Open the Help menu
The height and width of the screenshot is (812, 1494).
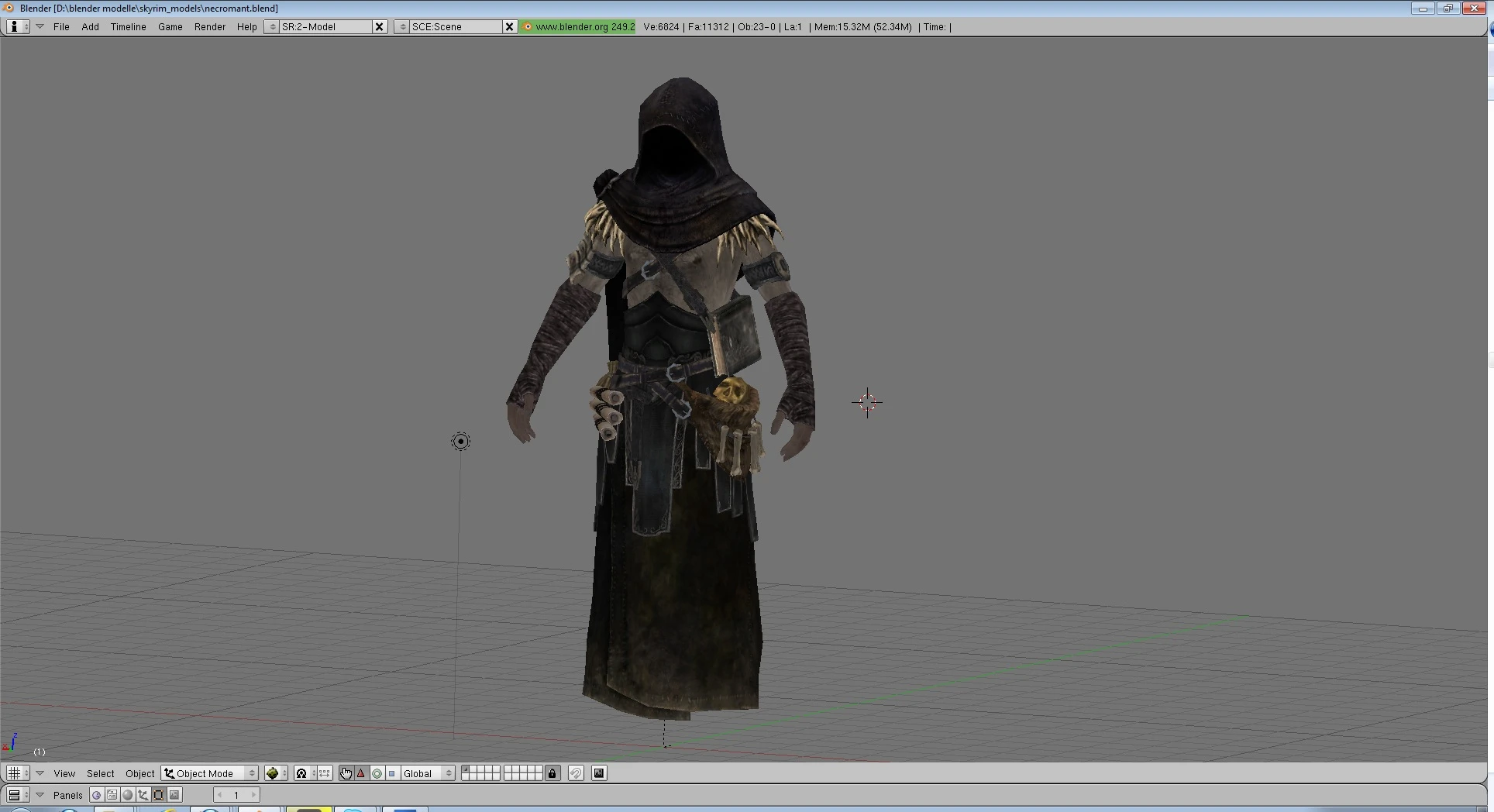point(246,26)
